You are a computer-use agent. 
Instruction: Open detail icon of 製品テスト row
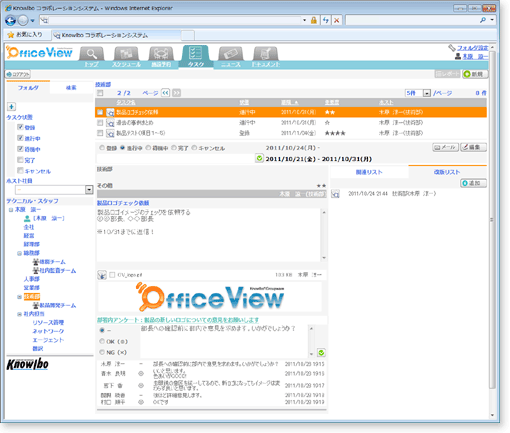[x=110, y=133]
